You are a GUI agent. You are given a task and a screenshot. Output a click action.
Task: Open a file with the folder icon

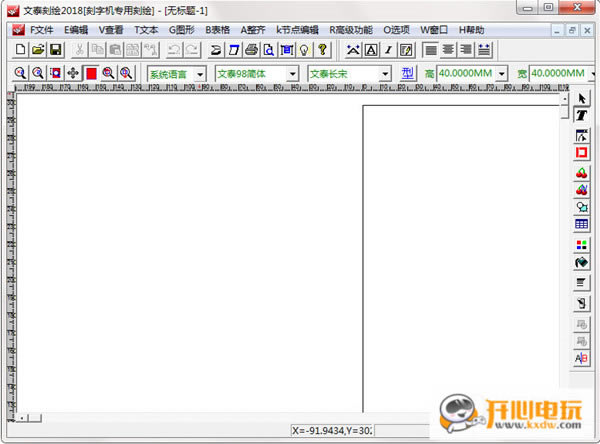[x=38, y=50]
